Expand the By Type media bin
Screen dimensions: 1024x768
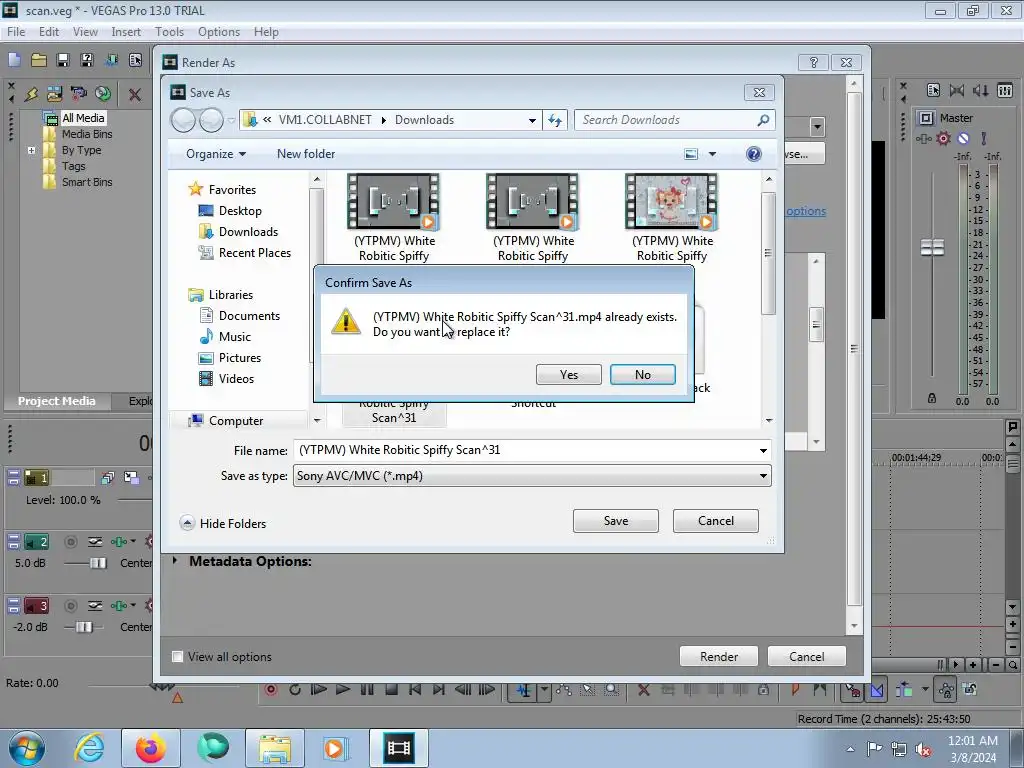coord(31,150)
